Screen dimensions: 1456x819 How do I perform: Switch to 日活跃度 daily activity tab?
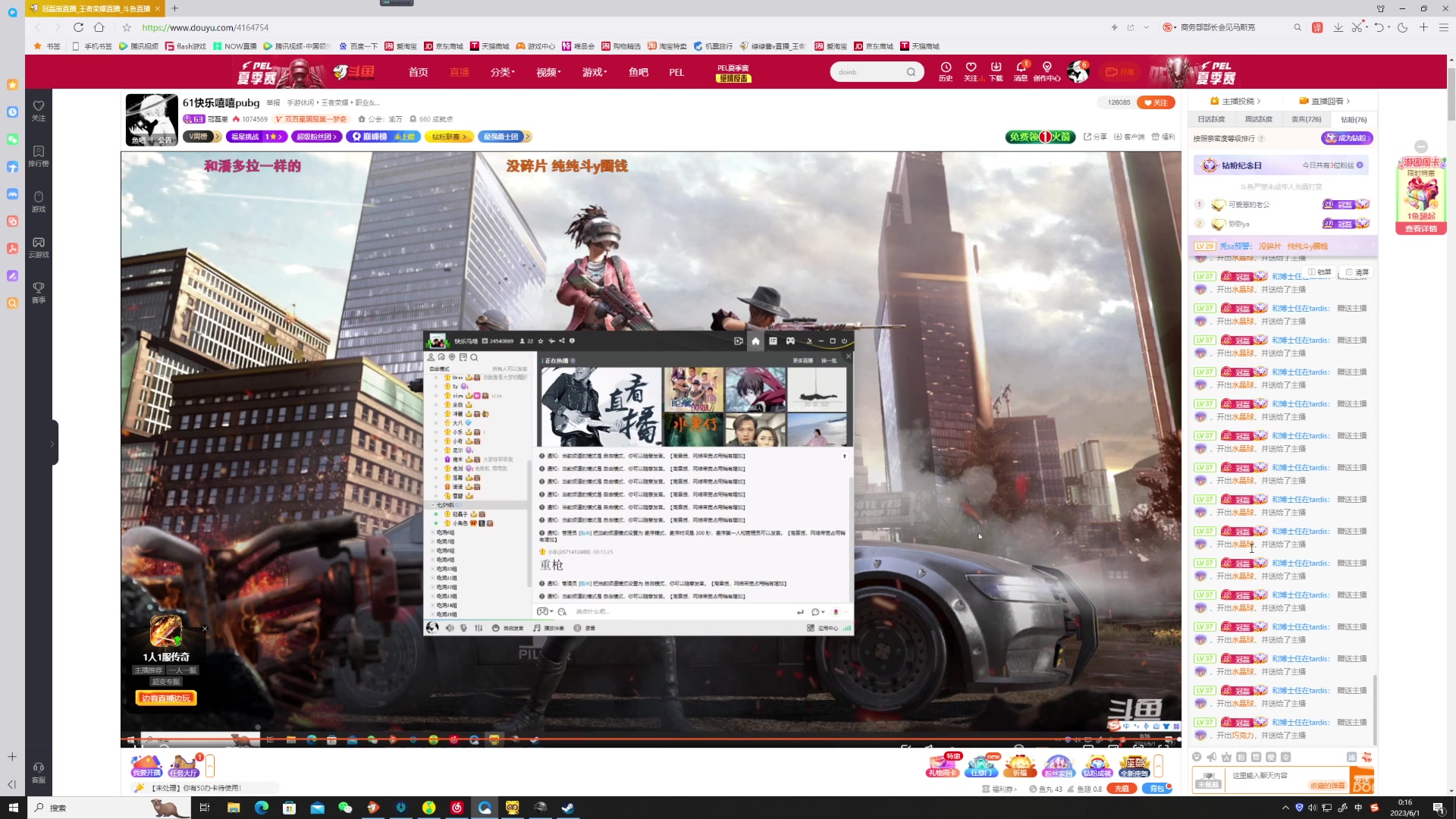[1211, 119]
